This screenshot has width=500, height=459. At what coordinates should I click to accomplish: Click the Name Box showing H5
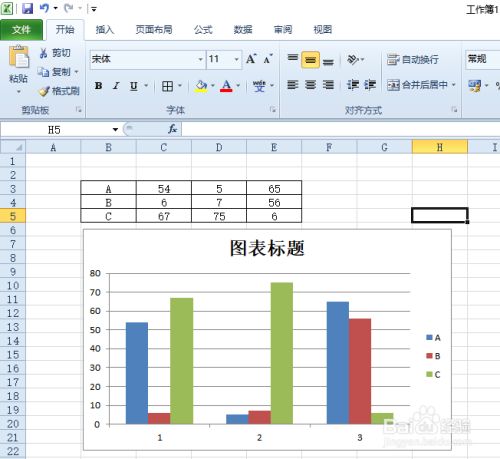click(x=54, y=130)
